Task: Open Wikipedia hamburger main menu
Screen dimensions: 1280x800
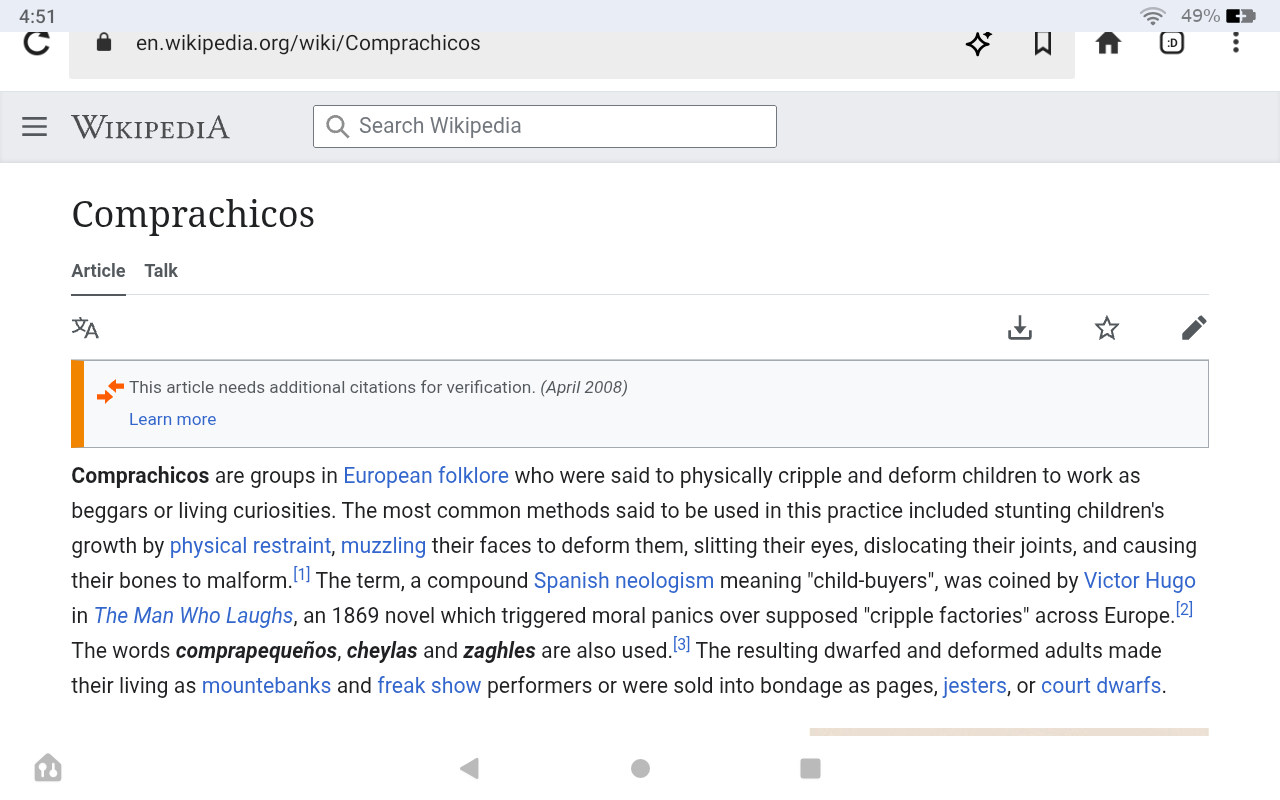Action: tap(35, 127)
